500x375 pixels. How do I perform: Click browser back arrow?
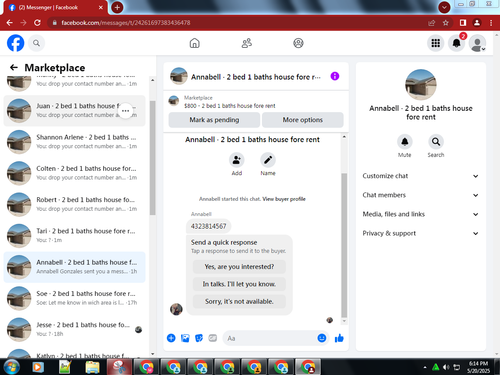(x=10, y=23)
